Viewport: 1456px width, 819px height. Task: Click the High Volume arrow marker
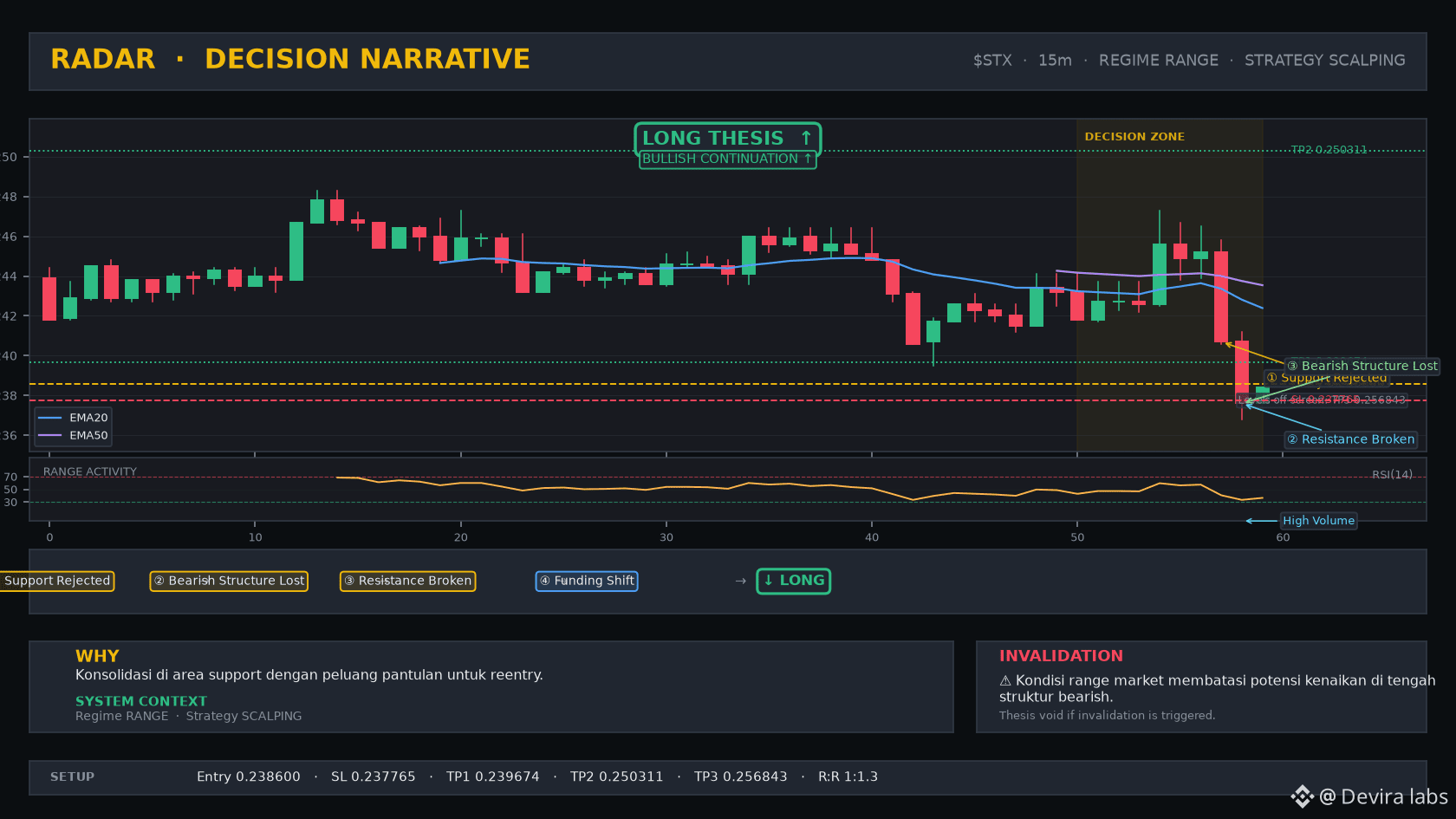pyautogui.click(x=1262, y=521)
